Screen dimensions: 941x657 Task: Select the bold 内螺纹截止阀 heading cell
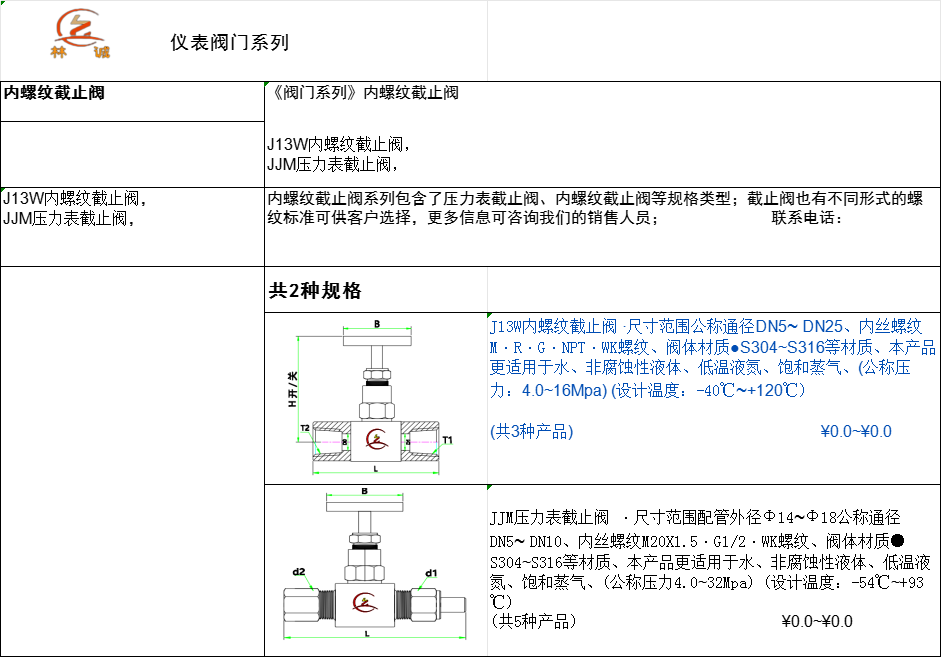[x=55, y=93]
